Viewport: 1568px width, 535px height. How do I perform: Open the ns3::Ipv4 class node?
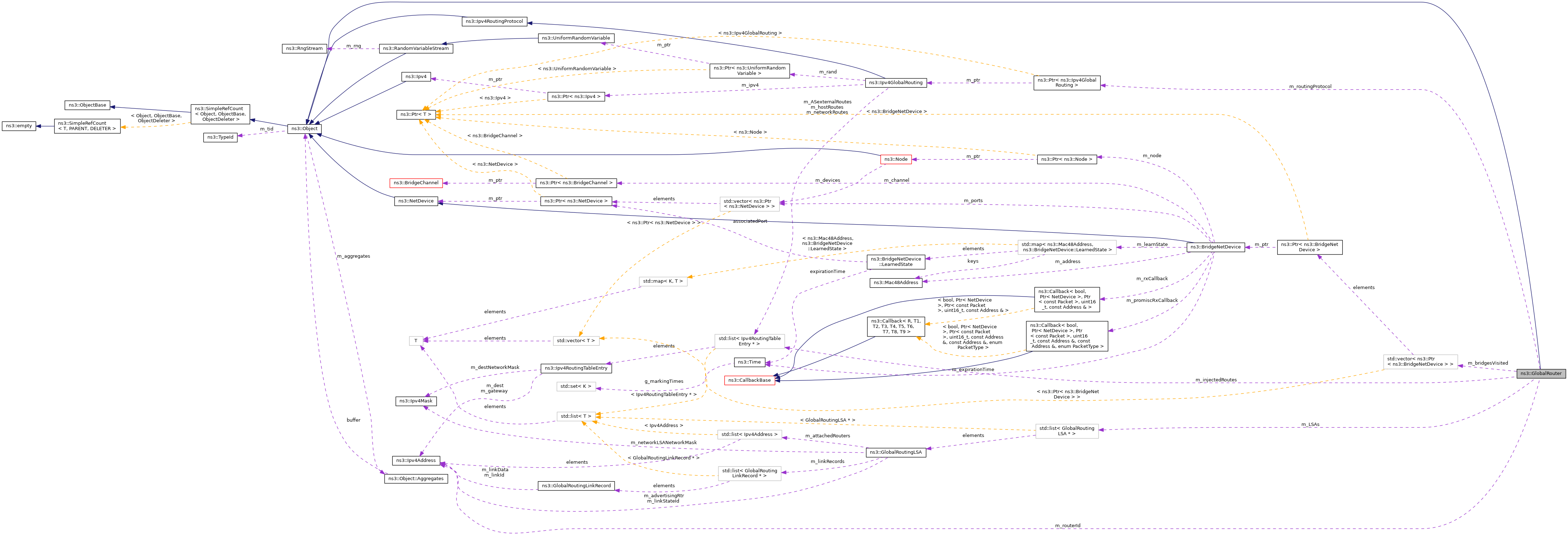pyautogui.click(x=416, y=77)
